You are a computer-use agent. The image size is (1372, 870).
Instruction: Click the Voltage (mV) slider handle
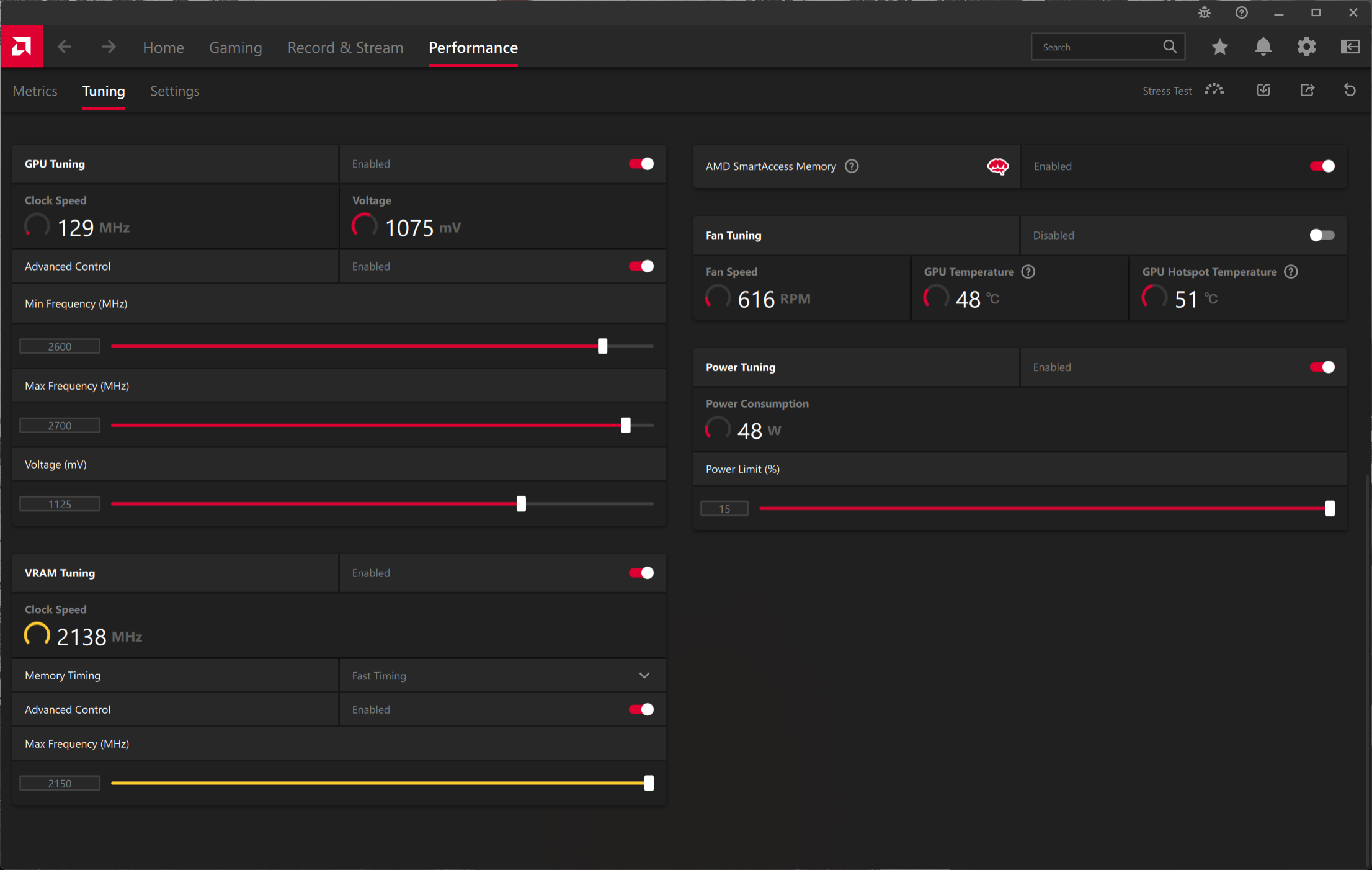tap(521, 504)
